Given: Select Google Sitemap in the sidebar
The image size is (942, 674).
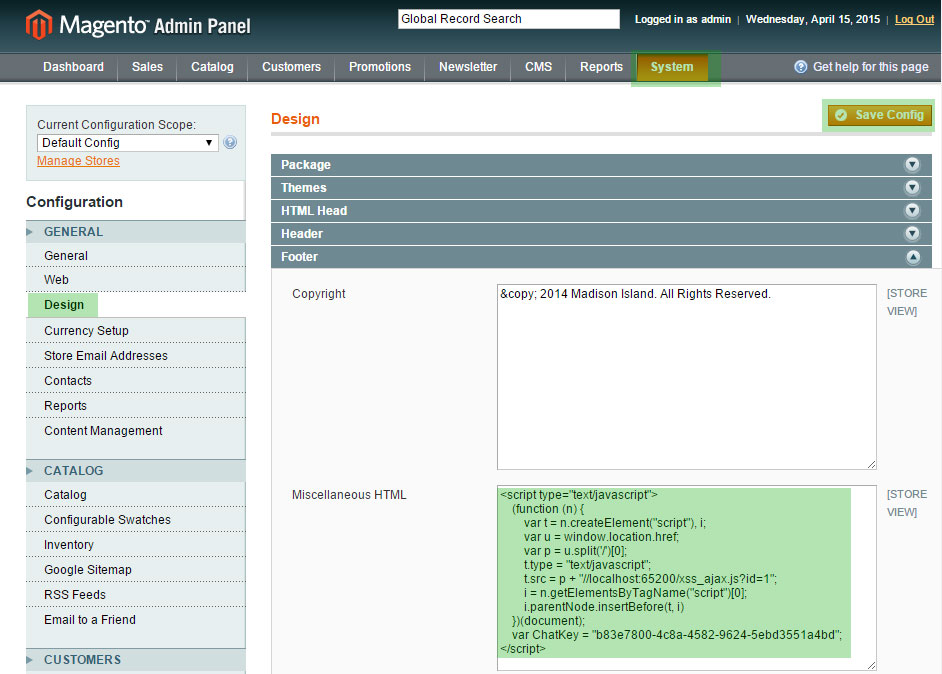Looking at the screenshot, I should tap(136, 570).
